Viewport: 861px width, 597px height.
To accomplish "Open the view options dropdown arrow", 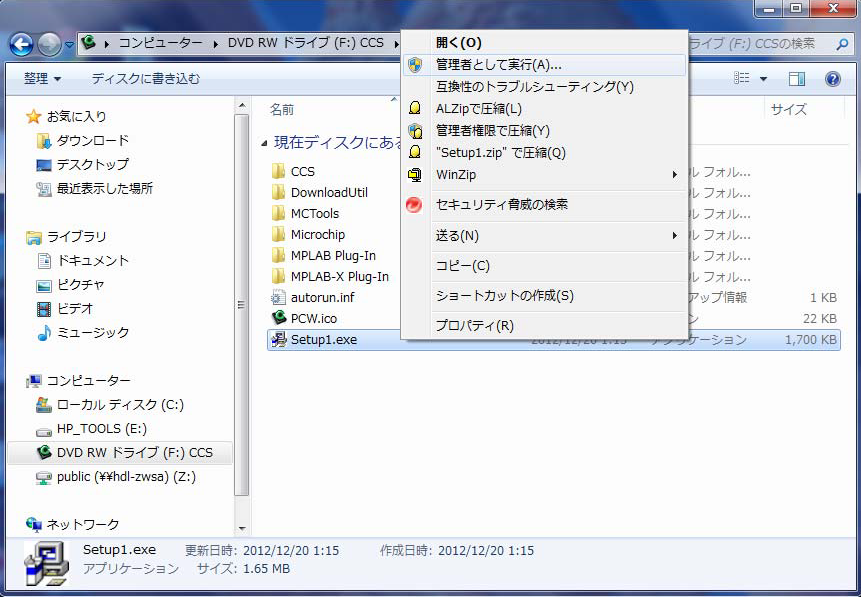I will [x=764, y=78].
